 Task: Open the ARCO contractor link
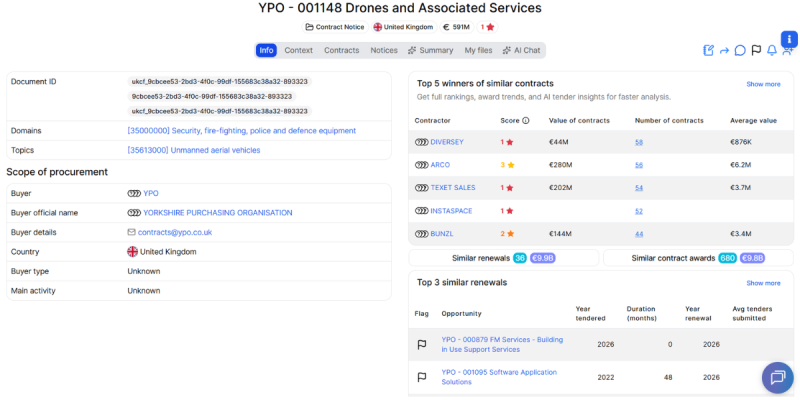tap(440, 165)
